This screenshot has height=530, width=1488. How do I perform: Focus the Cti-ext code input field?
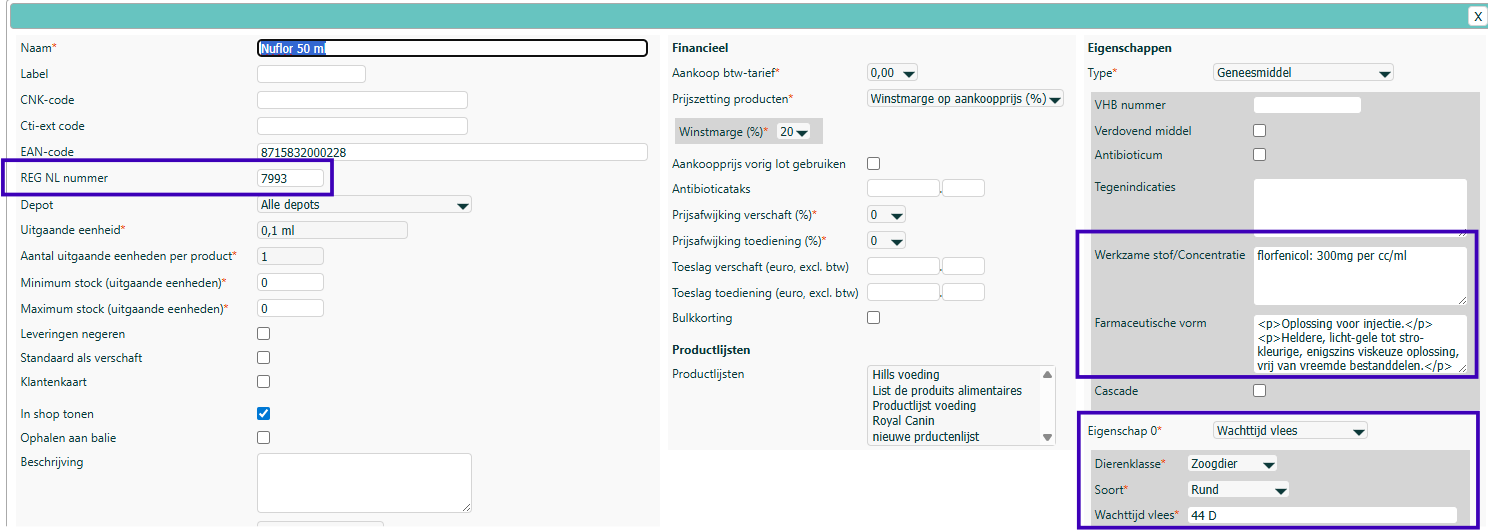pos(362,126)
